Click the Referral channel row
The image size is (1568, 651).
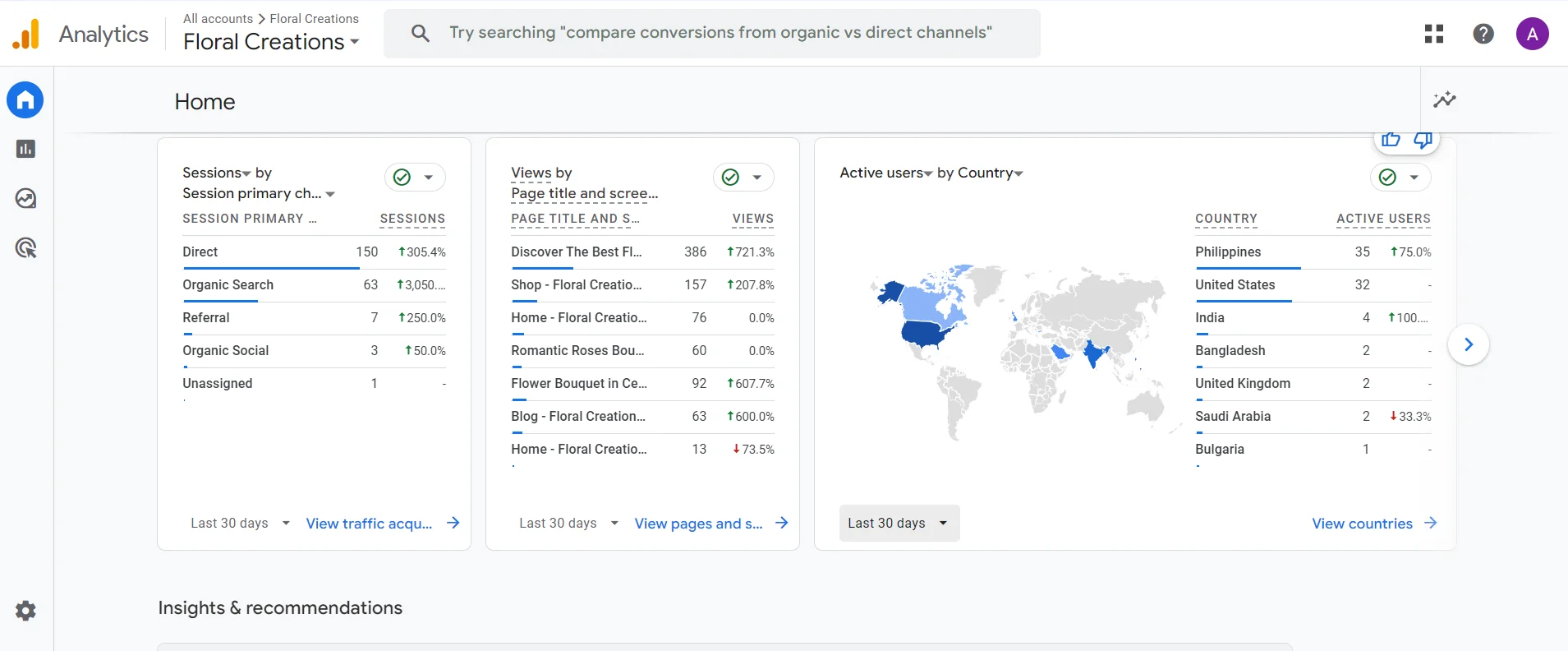click(x=314, y=318)
